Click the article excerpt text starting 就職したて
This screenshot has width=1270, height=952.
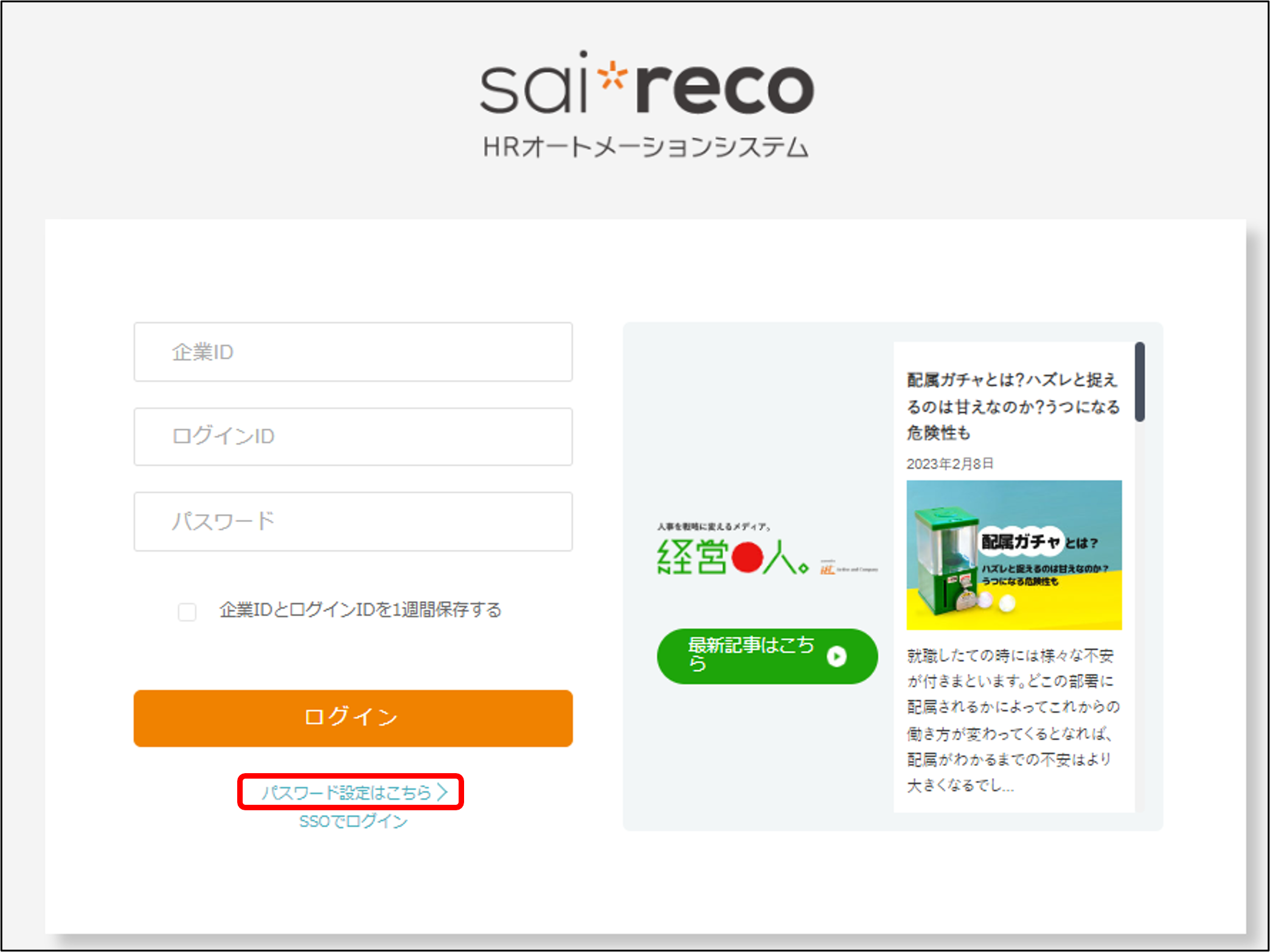pos(1013,720)
